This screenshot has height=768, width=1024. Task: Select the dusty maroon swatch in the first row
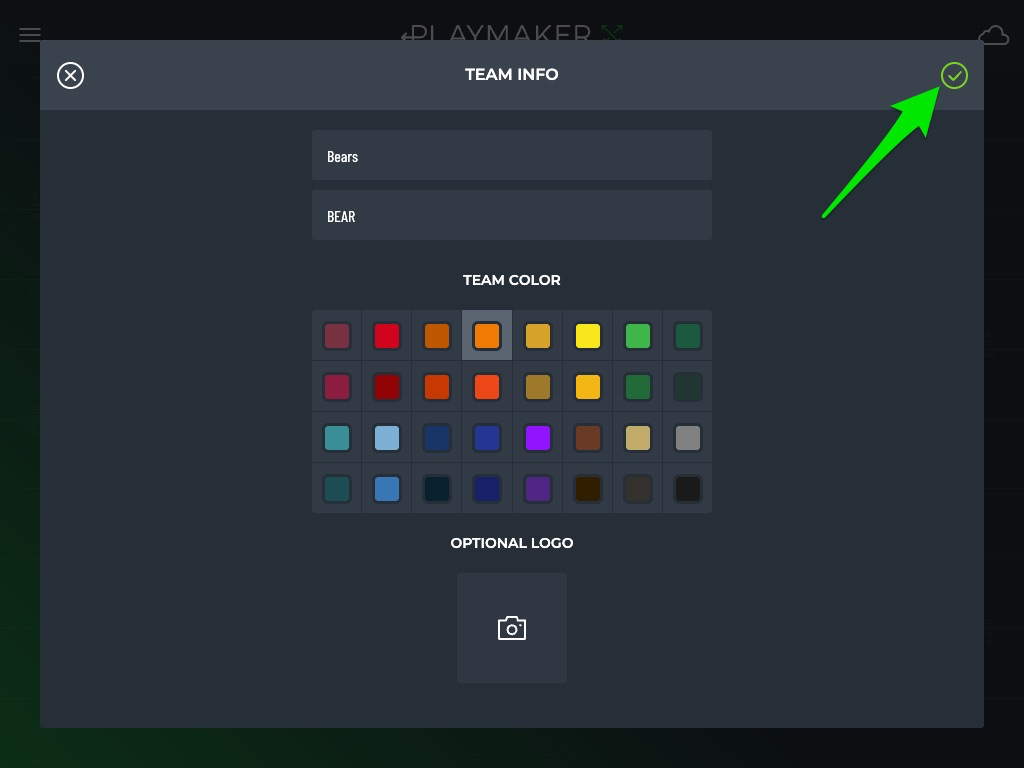(x=337, y=336)
